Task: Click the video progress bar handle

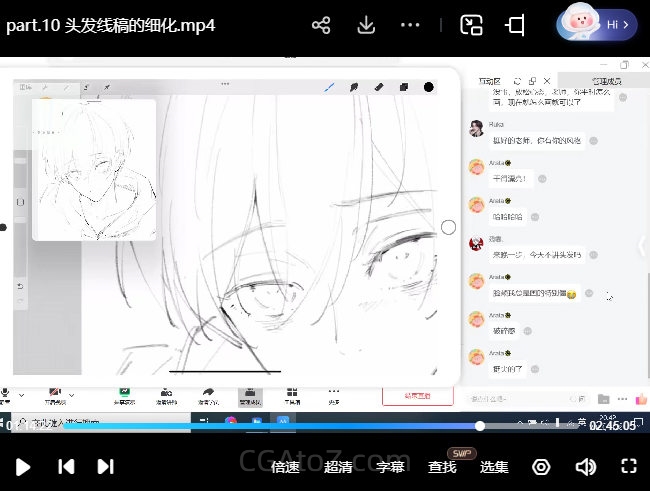Action: pyautogui.click(x=480, y=426)
